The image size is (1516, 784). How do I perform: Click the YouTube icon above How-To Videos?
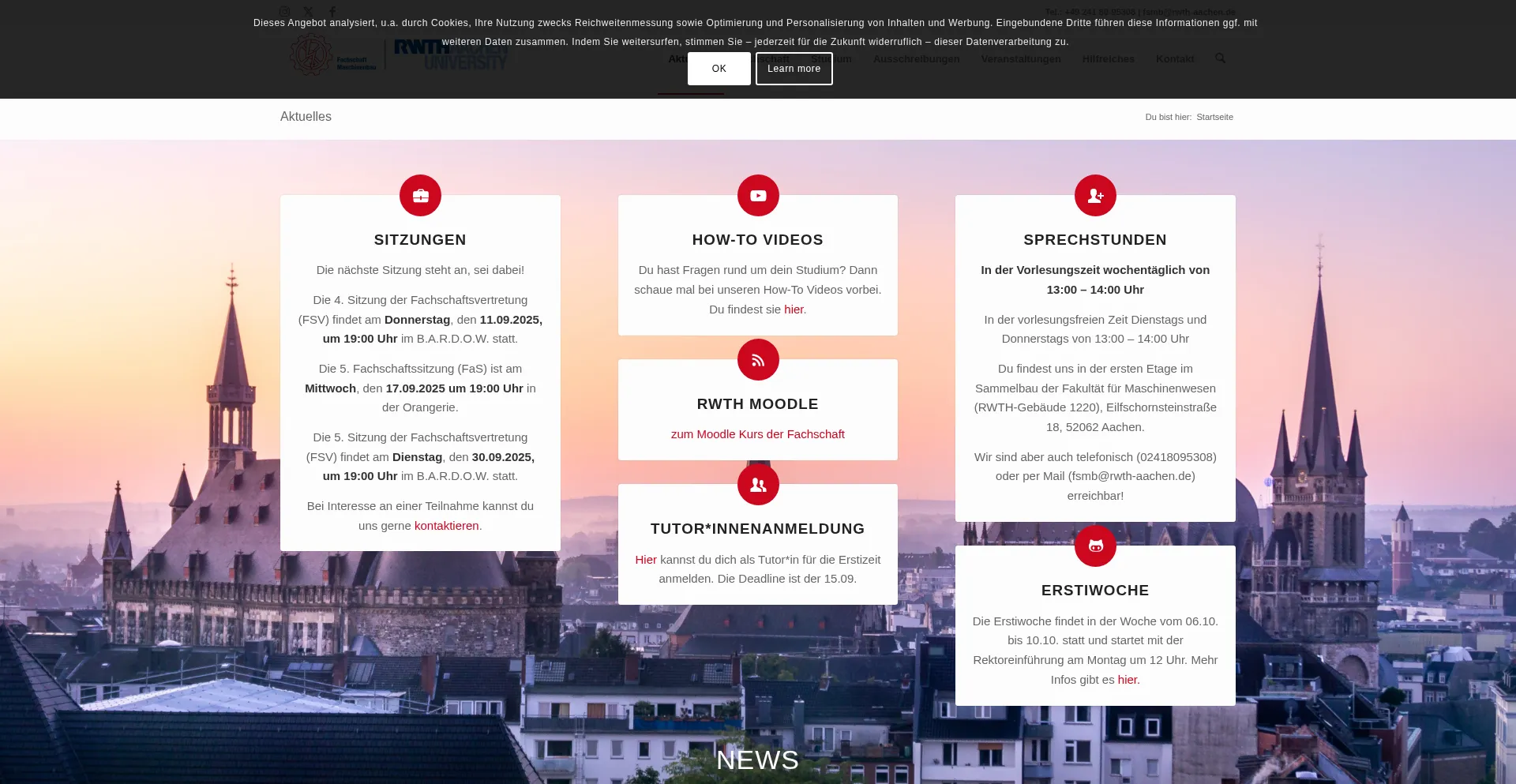[758, 195]
